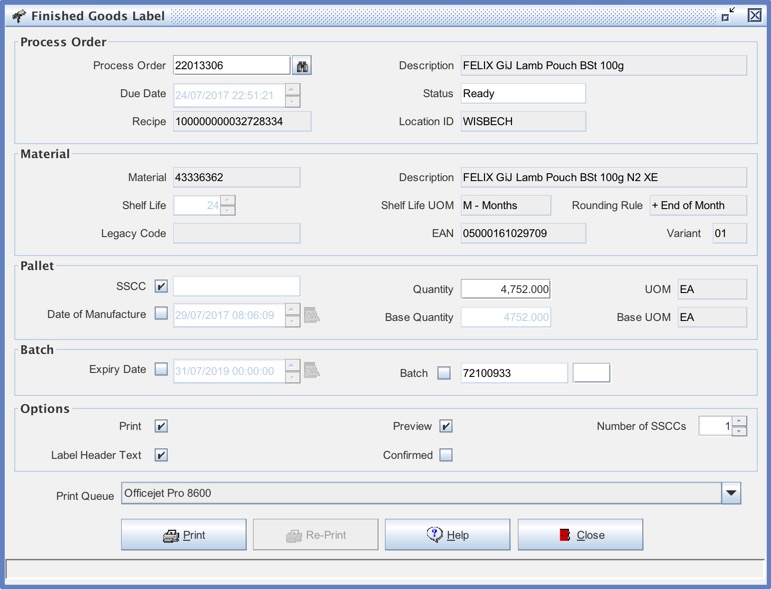Tick the Batch checkbox
The width and height of the screenshot is (771, 590).
[x=444, y=373]
